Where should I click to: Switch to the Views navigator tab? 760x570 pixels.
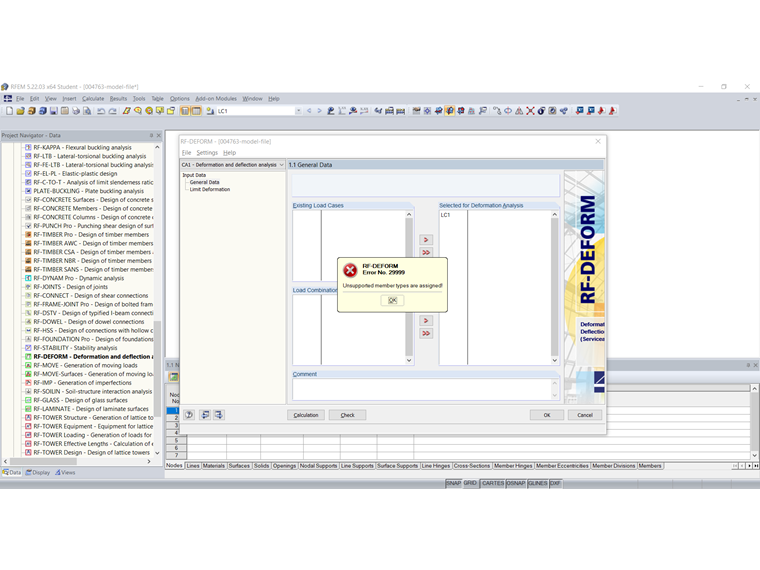tap(65, 472)
